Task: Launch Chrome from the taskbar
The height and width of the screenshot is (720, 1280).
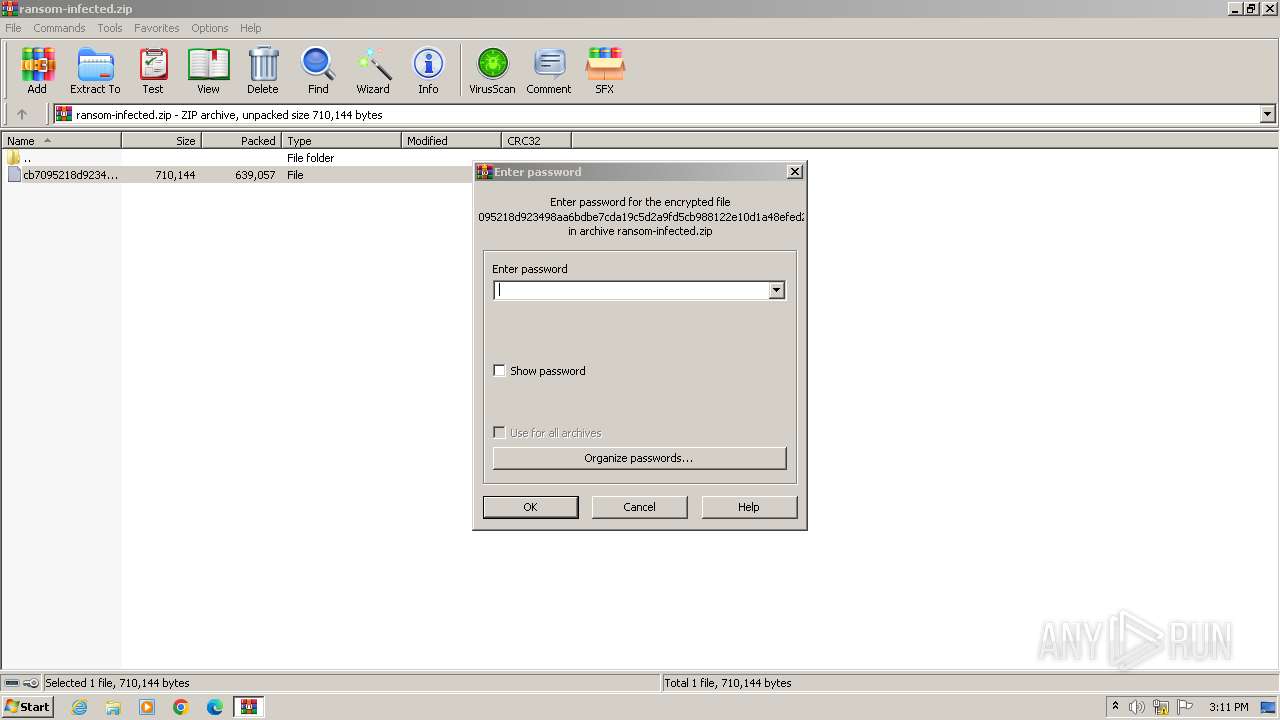Action: (181, 707)
